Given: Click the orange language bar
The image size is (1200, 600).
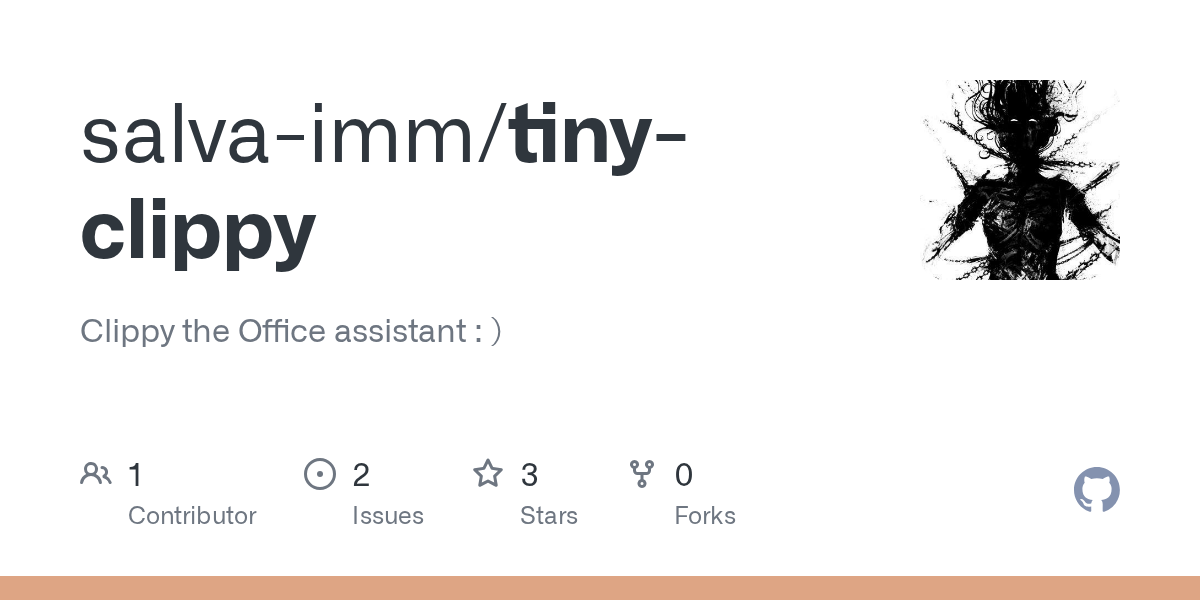Looking at the screenshot, I should [600, 588].
